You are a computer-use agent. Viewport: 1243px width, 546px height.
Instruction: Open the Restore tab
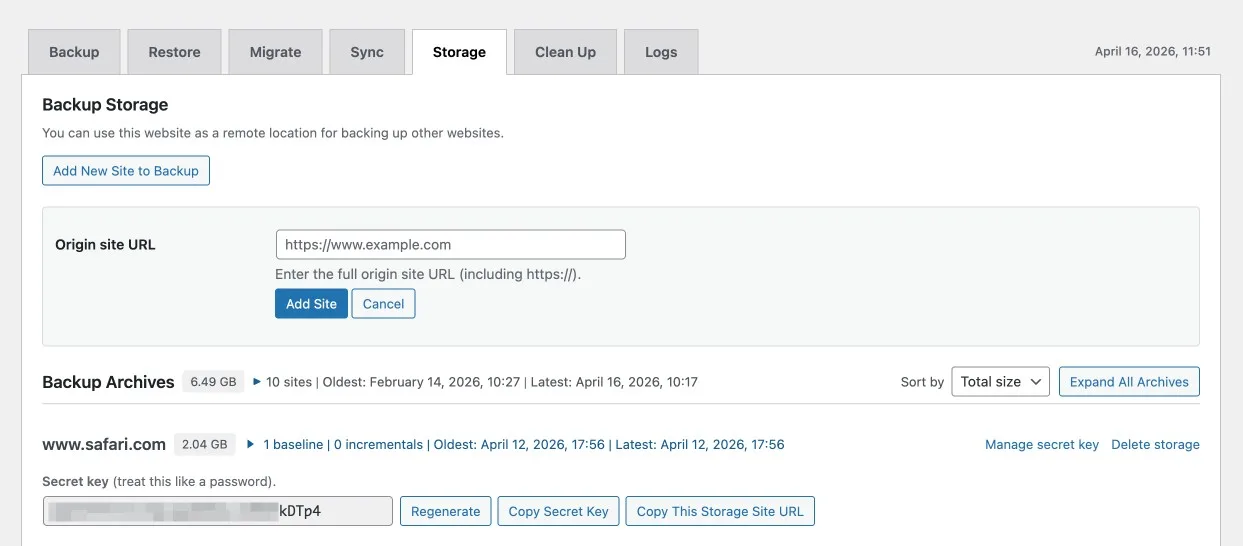point(174,52)
